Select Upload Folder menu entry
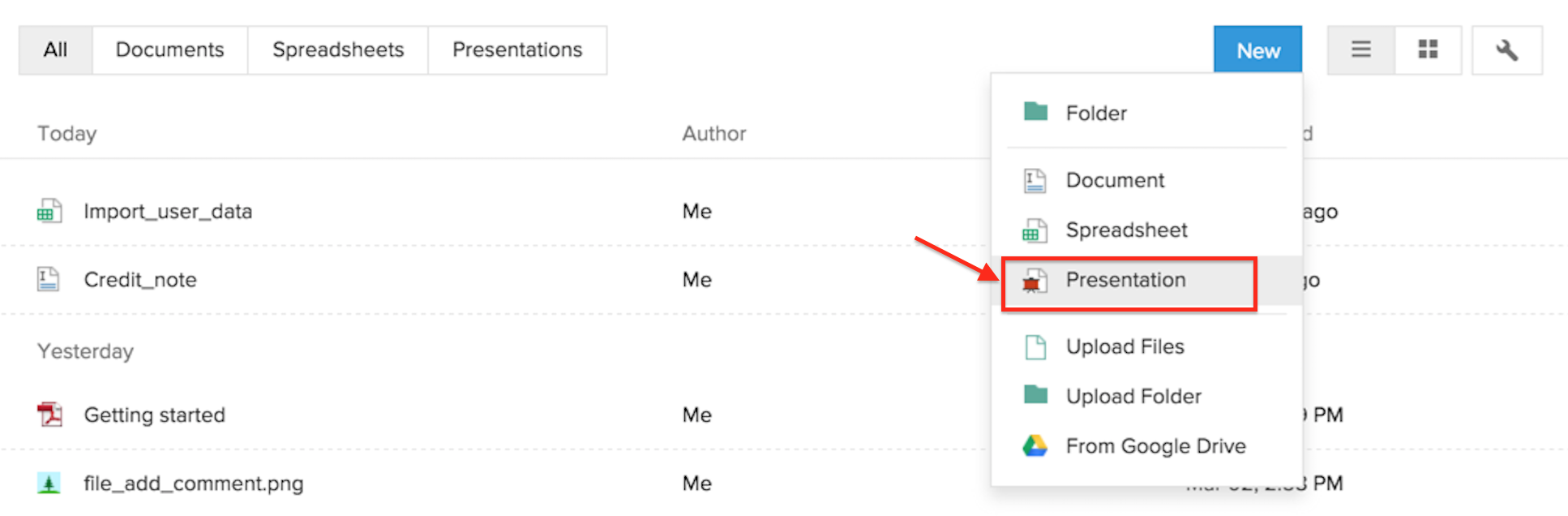Screen dimensions: 1568x516 tap(1133, 397)
